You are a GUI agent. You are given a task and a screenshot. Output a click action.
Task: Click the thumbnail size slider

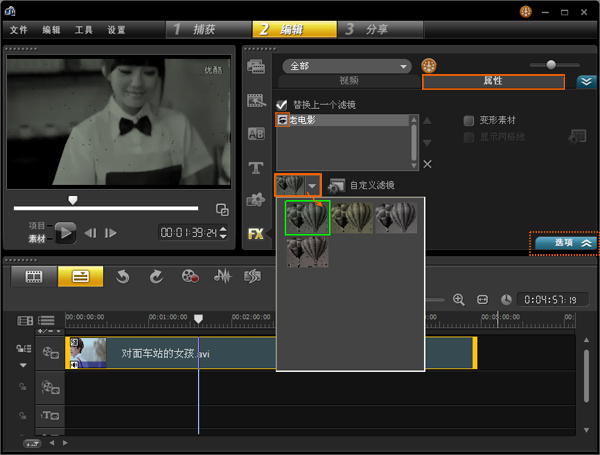pyautogui.click(x=551, y=65)
